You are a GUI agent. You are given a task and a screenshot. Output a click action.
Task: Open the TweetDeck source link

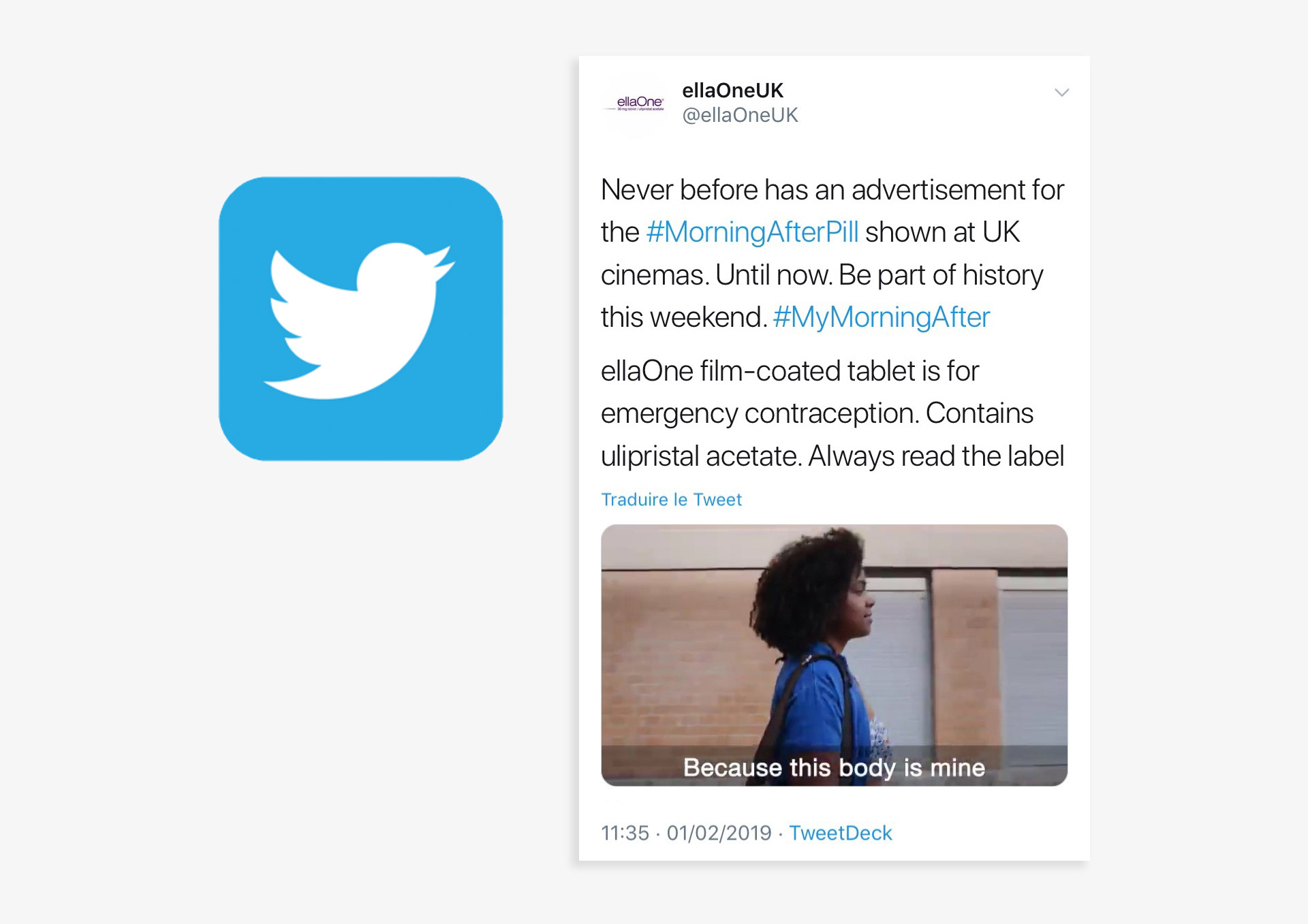pos(841,833)
